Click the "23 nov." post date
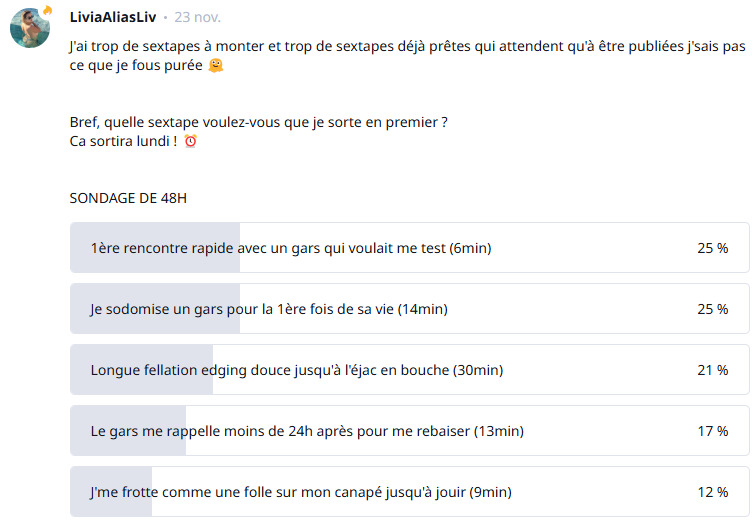Image resolution: width=756 pixels, height=526 pixels. click(x=198, y=17)
